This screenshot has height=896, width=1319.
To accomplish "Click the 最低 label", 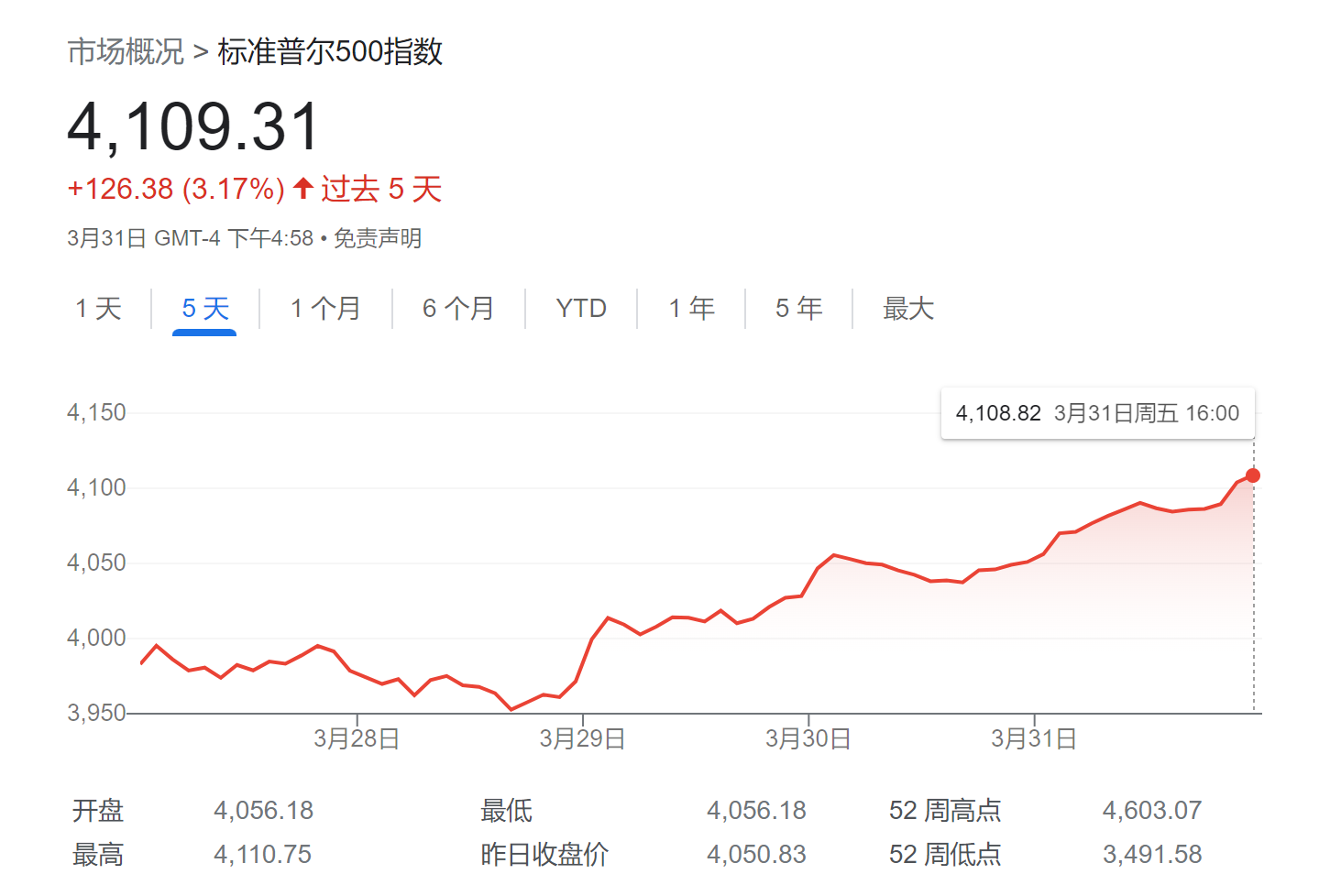I will point(507,811).
